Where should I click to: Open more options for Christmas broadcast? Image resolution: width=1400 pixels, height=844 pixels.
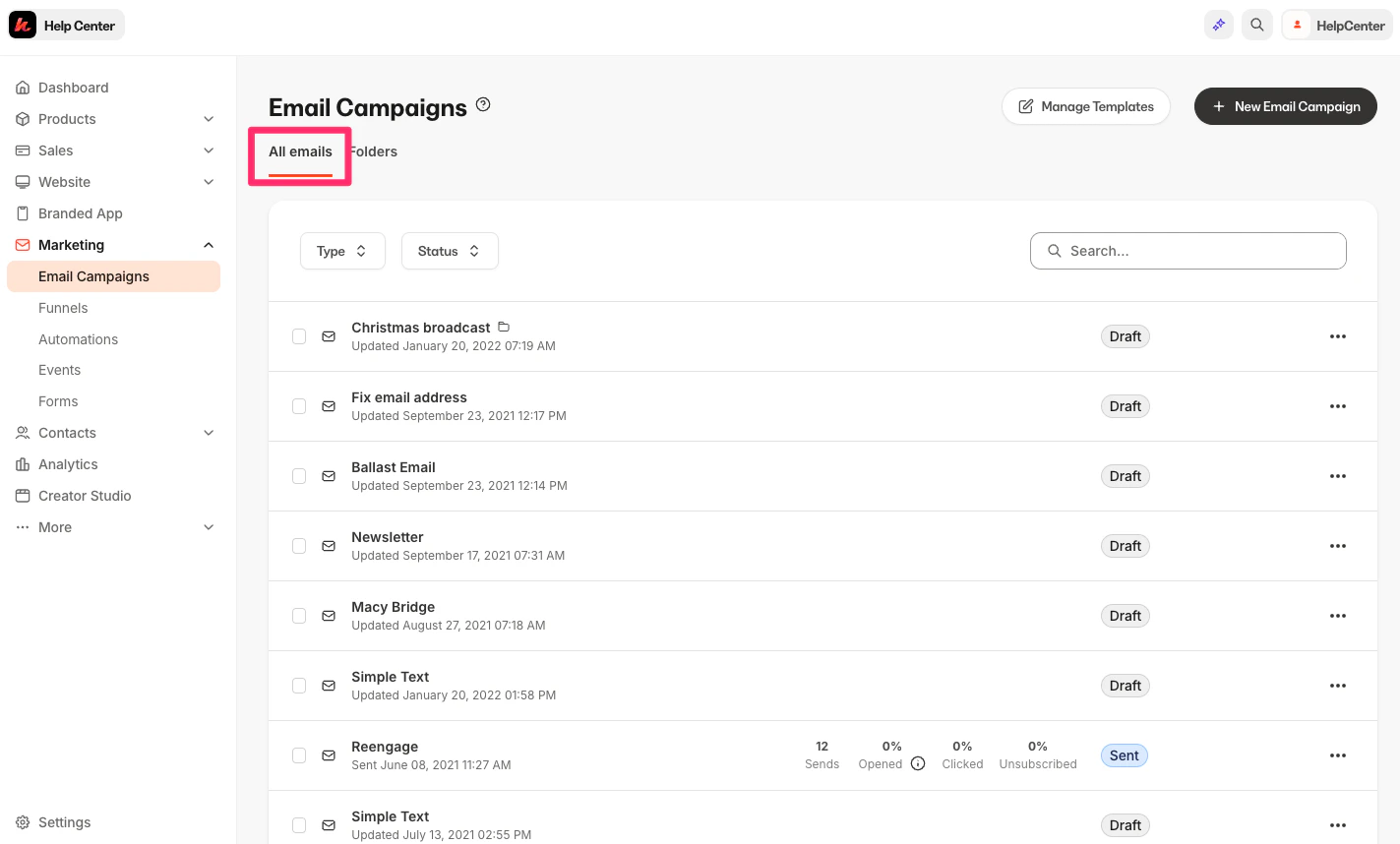click(x=1338, y=336)
